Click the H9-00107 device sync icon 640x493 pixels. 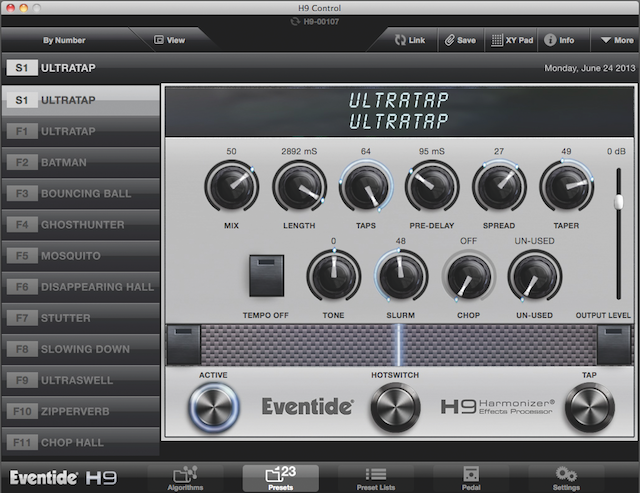(295, 22)
